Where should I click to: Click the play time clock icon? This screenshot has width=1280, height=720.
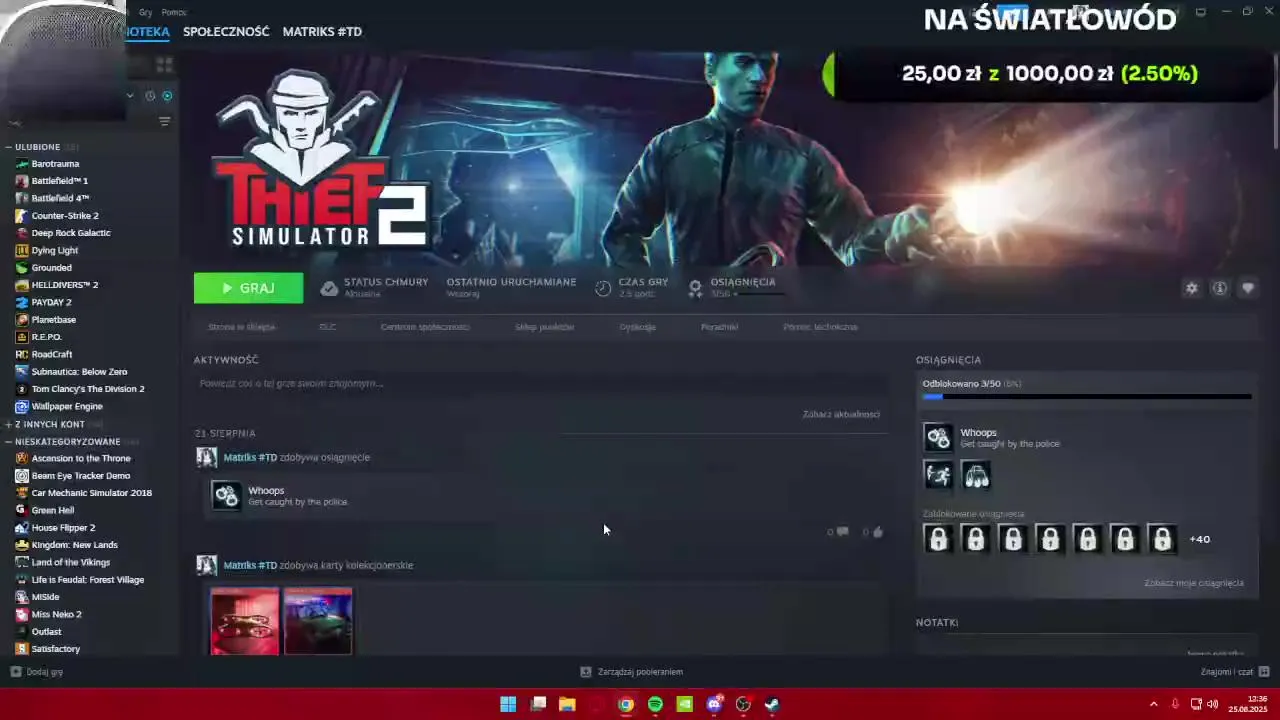(x=603, y=288)
